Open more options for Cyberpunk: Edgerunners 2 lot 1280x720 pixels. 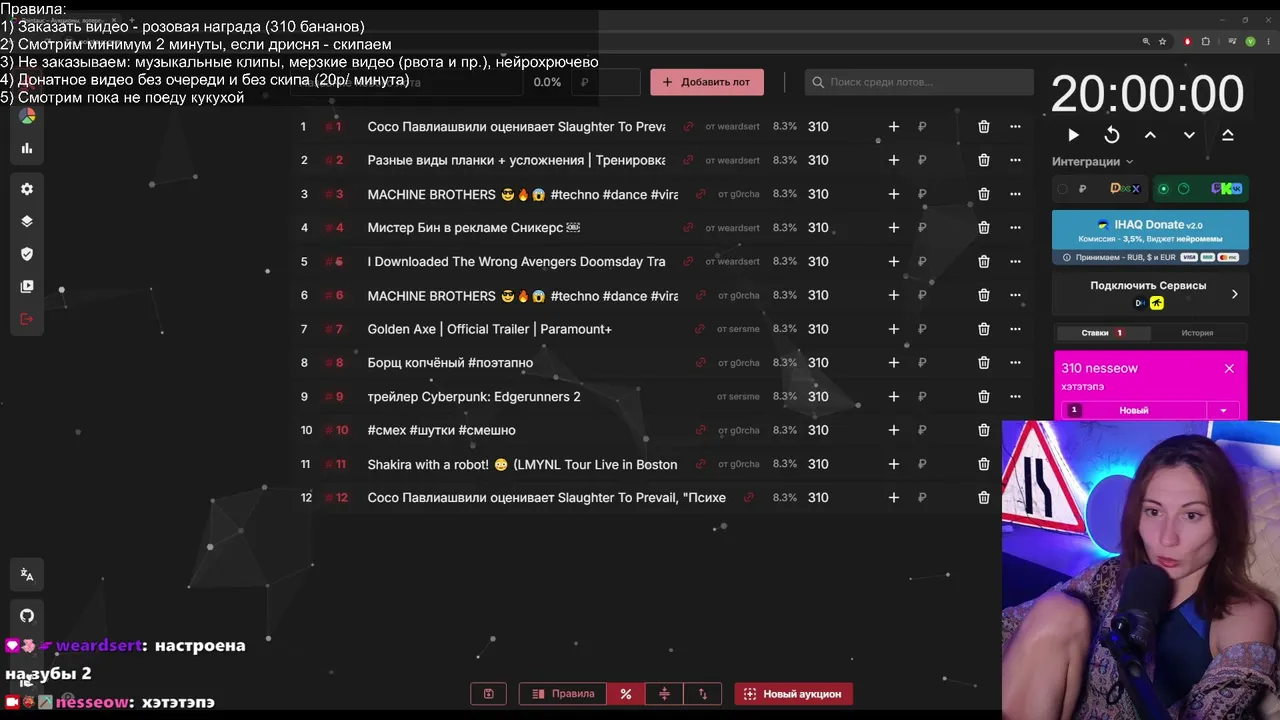(1015, 397)
